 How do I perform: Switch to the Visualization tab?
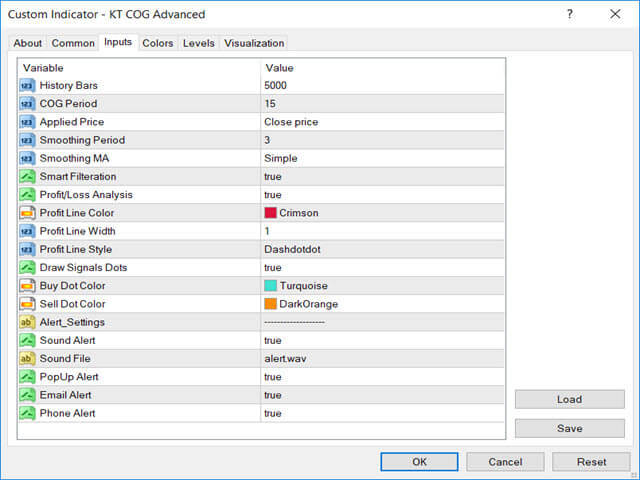click(x=254, y=43)
